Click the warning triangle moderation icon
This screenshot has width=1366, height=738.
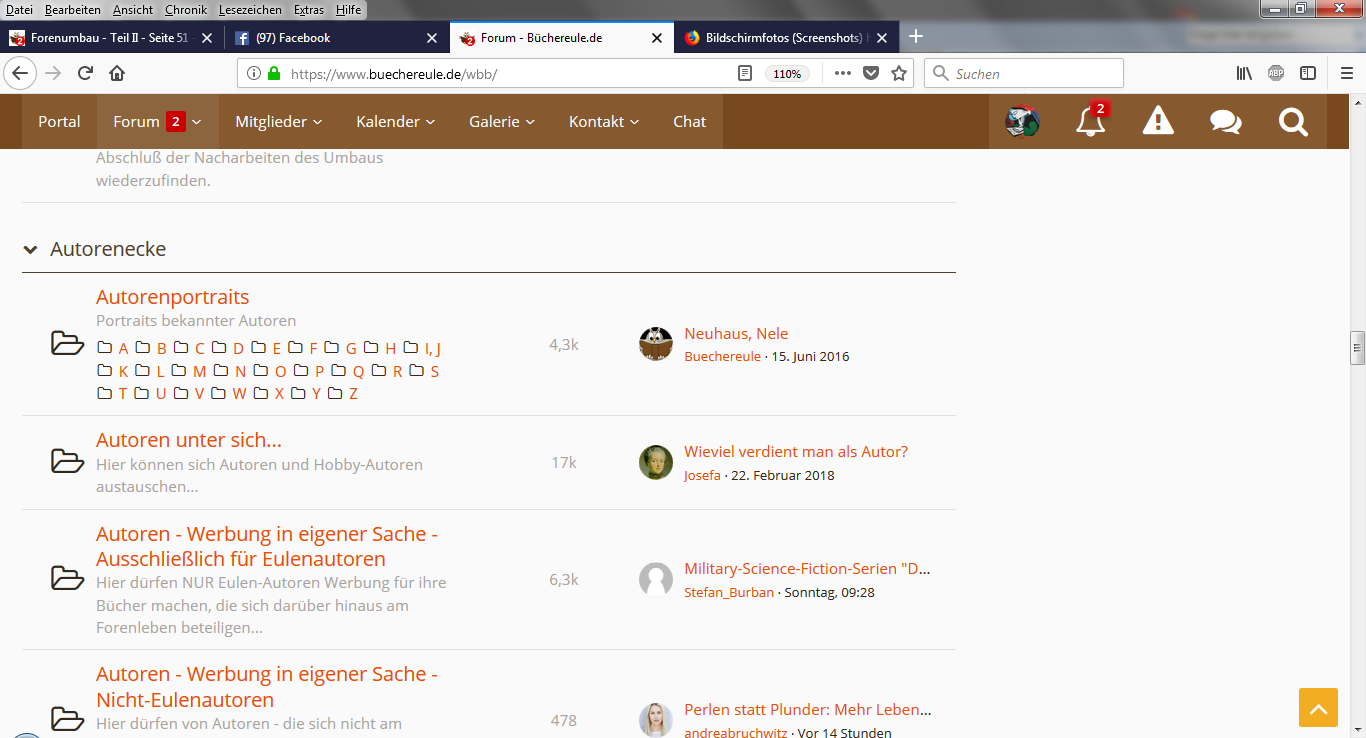pyautogui.click(x=1158, y=122)
